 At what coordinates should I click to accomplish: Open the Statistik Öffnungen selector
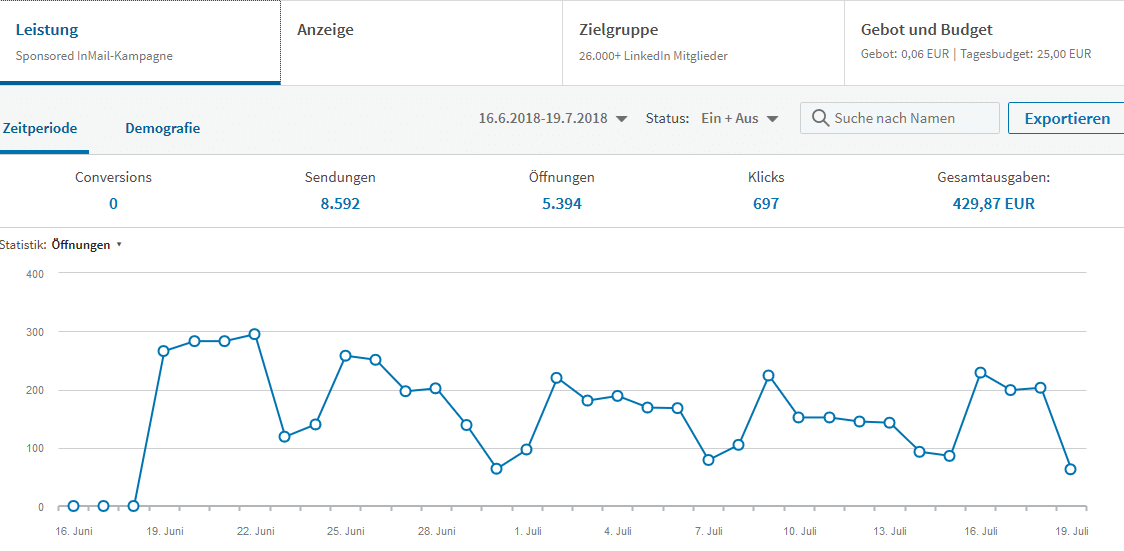(84, 245)
